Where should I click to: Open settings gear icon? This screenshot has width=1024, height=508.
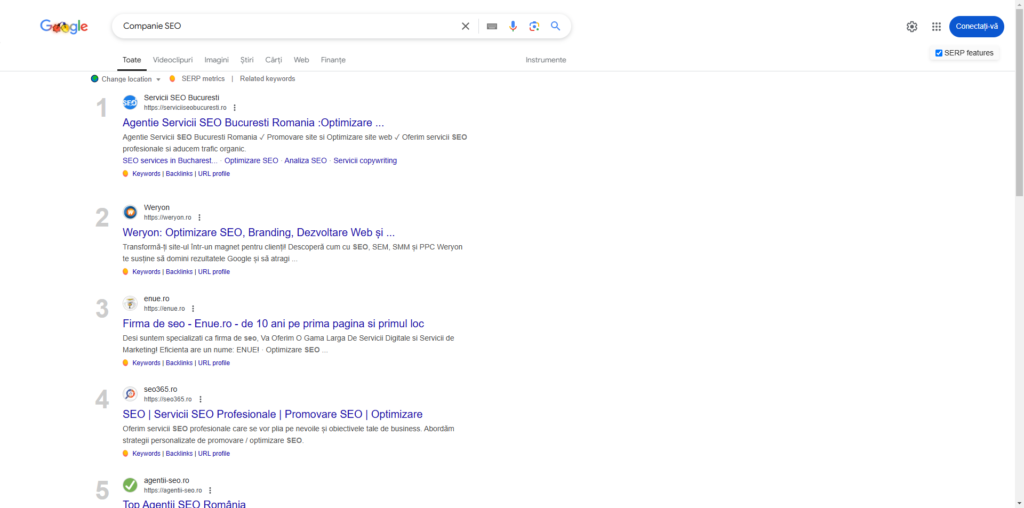coord(912,27)
